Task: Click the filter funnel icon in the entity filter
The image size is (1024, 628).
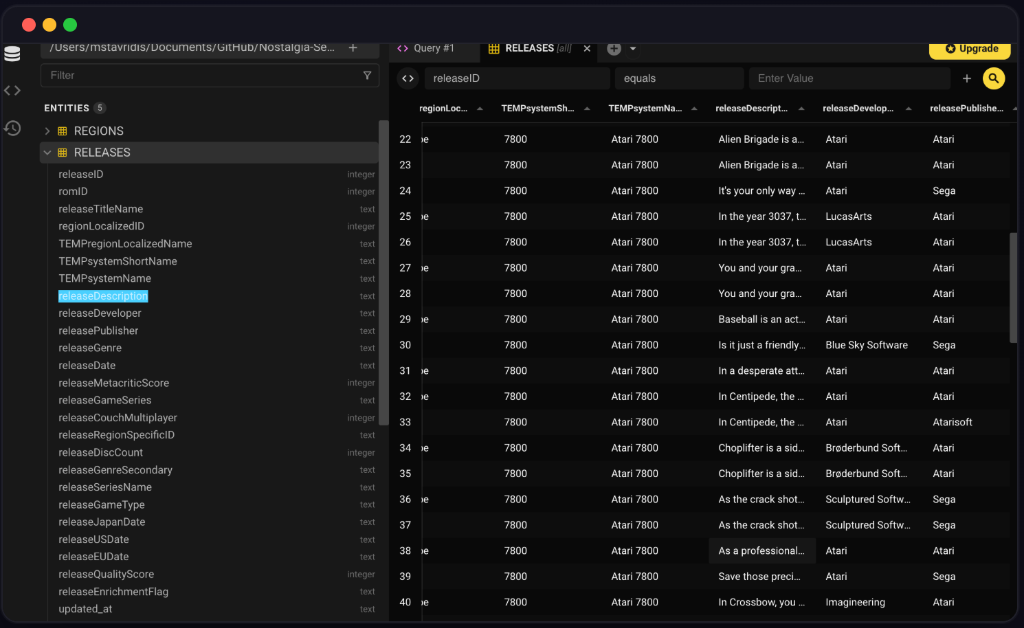Action: (x=367, y=76)
